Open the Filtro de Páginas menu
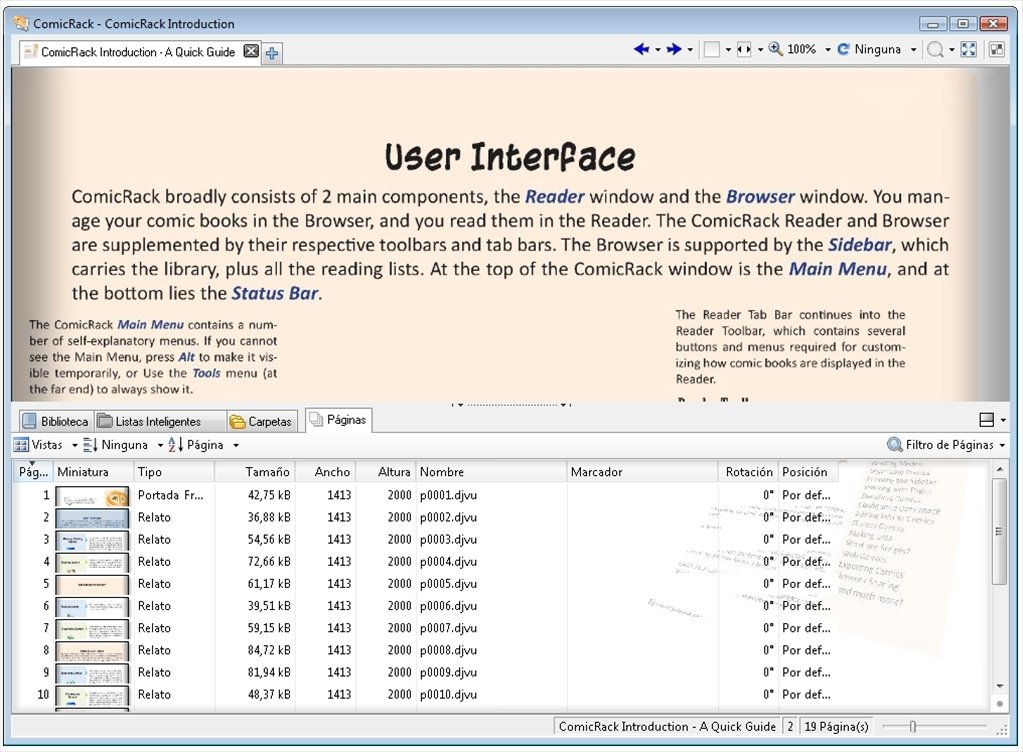Image resolution: width=1023 pixels, height=752 pixels. point(947,445)
